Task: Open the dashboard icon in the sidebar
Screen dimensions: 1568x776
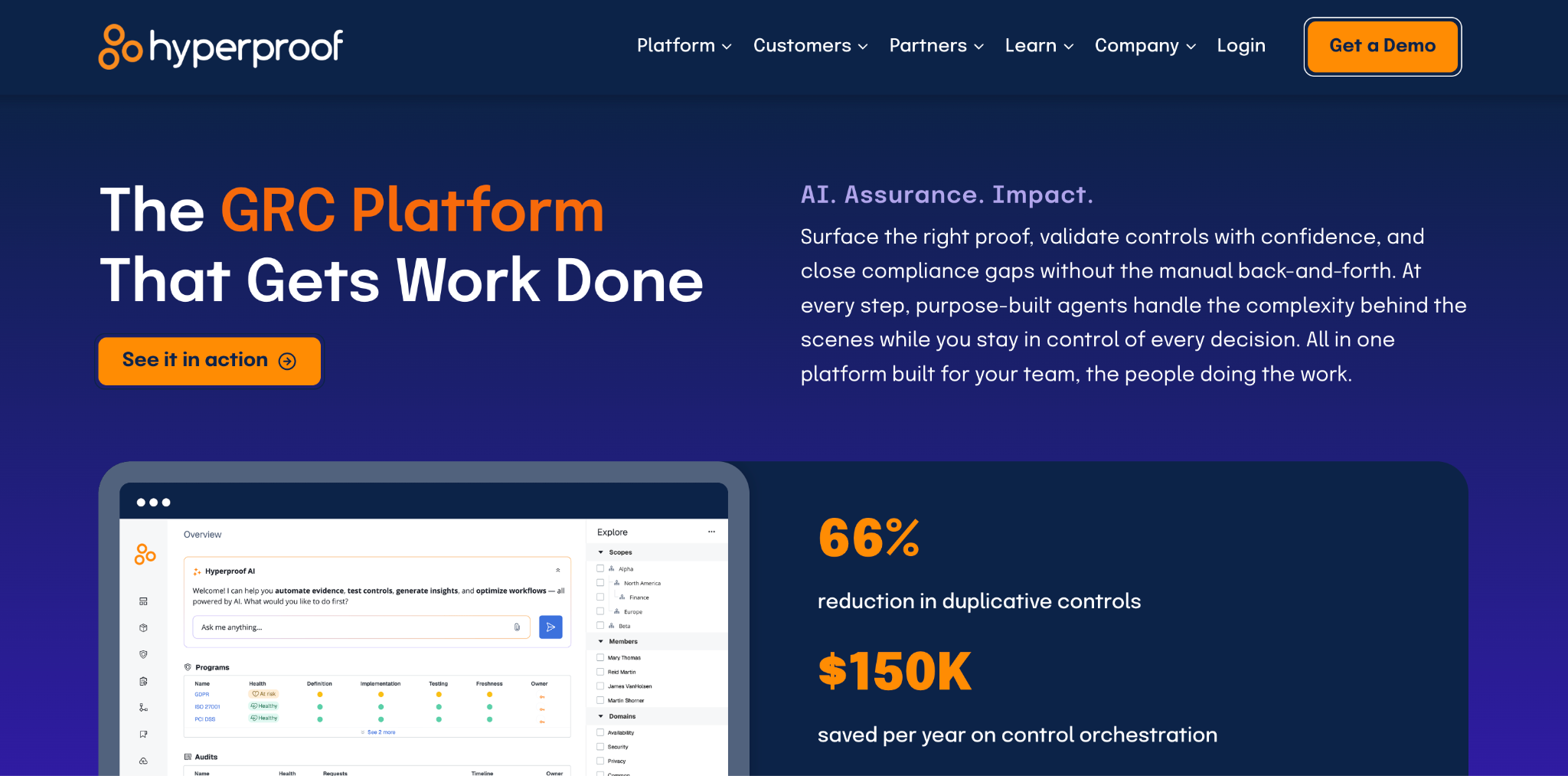Action: (143, 601)
